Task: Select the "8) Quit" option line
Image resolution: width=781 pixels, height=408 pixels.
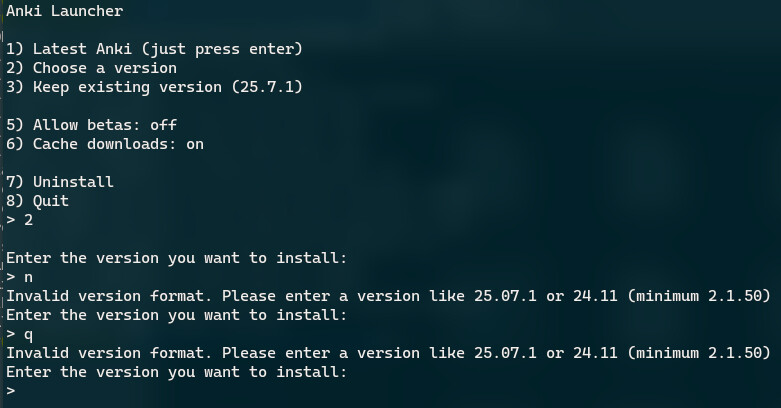Action: (x=37, y=201)
